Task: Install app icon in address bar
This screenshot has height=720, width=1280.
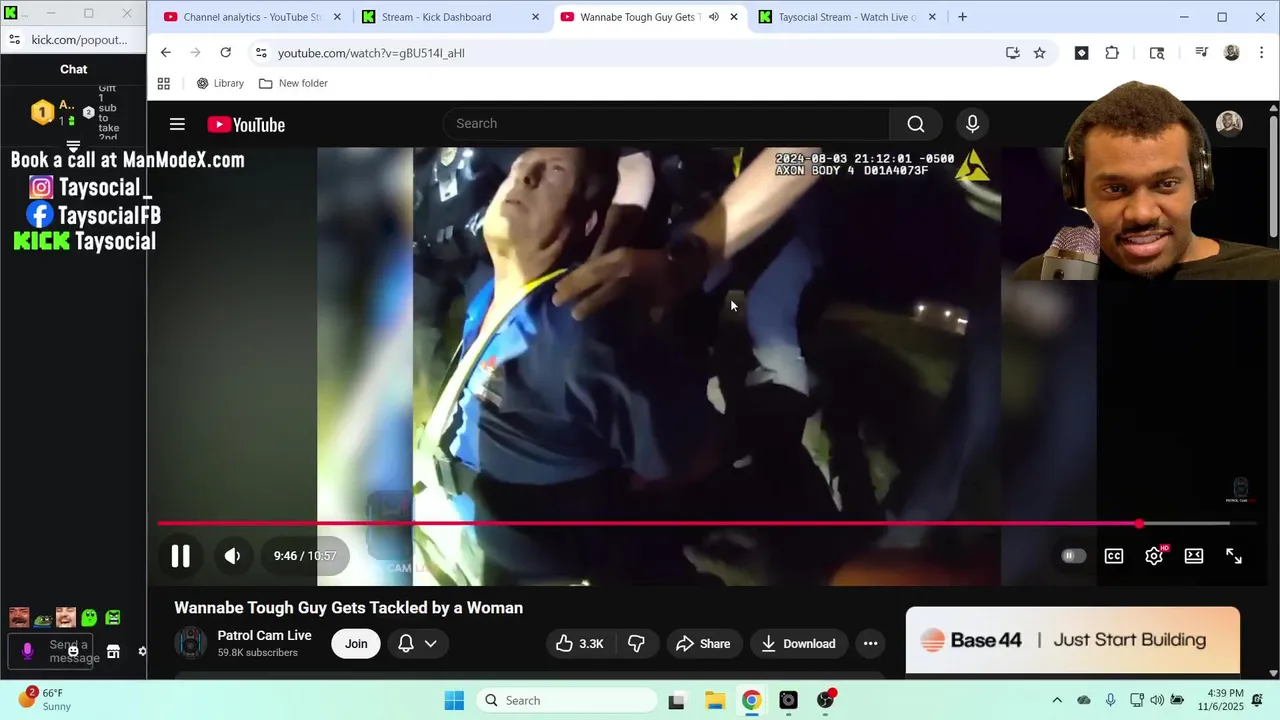Action: tap(1012, 53)
